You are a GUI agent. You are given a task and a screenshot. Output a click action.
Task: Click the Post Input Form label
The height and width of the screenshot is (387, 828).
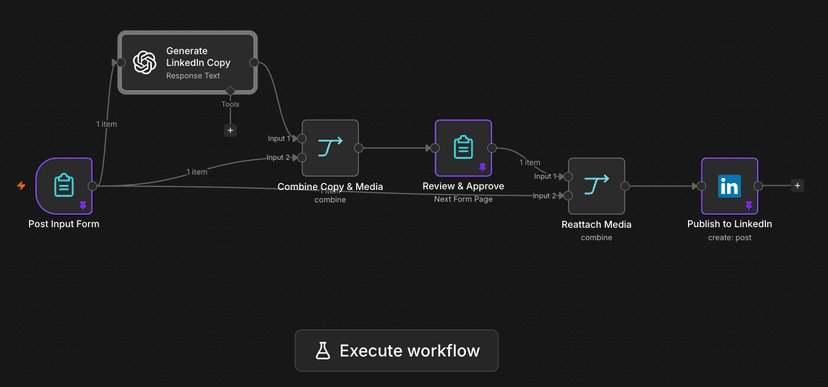tap(64, 224)
